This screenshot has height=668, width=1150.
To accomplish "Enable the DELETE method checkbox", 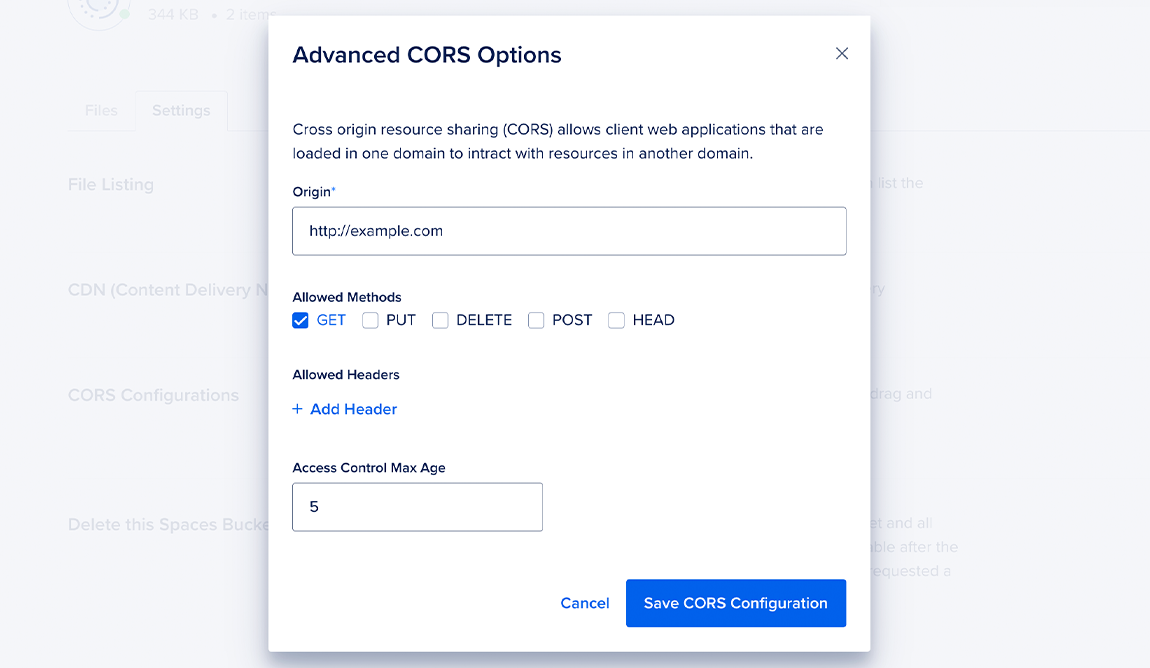I will tap(440, 320).
